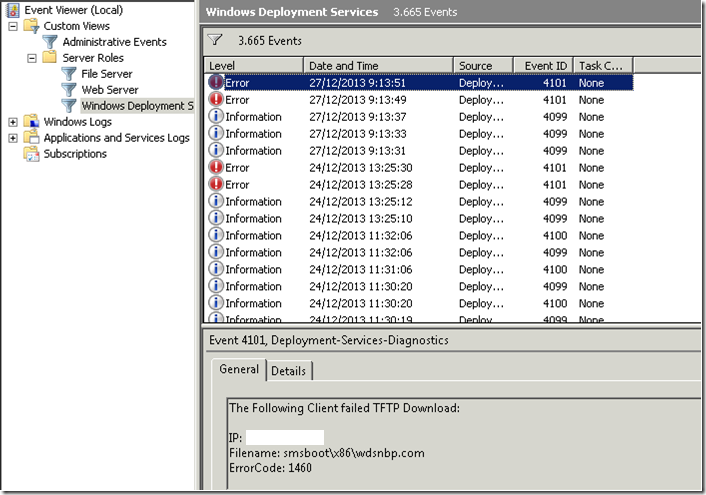
Task: Click the Level column header
Action: pyautogui.click(x=253, y=66)
